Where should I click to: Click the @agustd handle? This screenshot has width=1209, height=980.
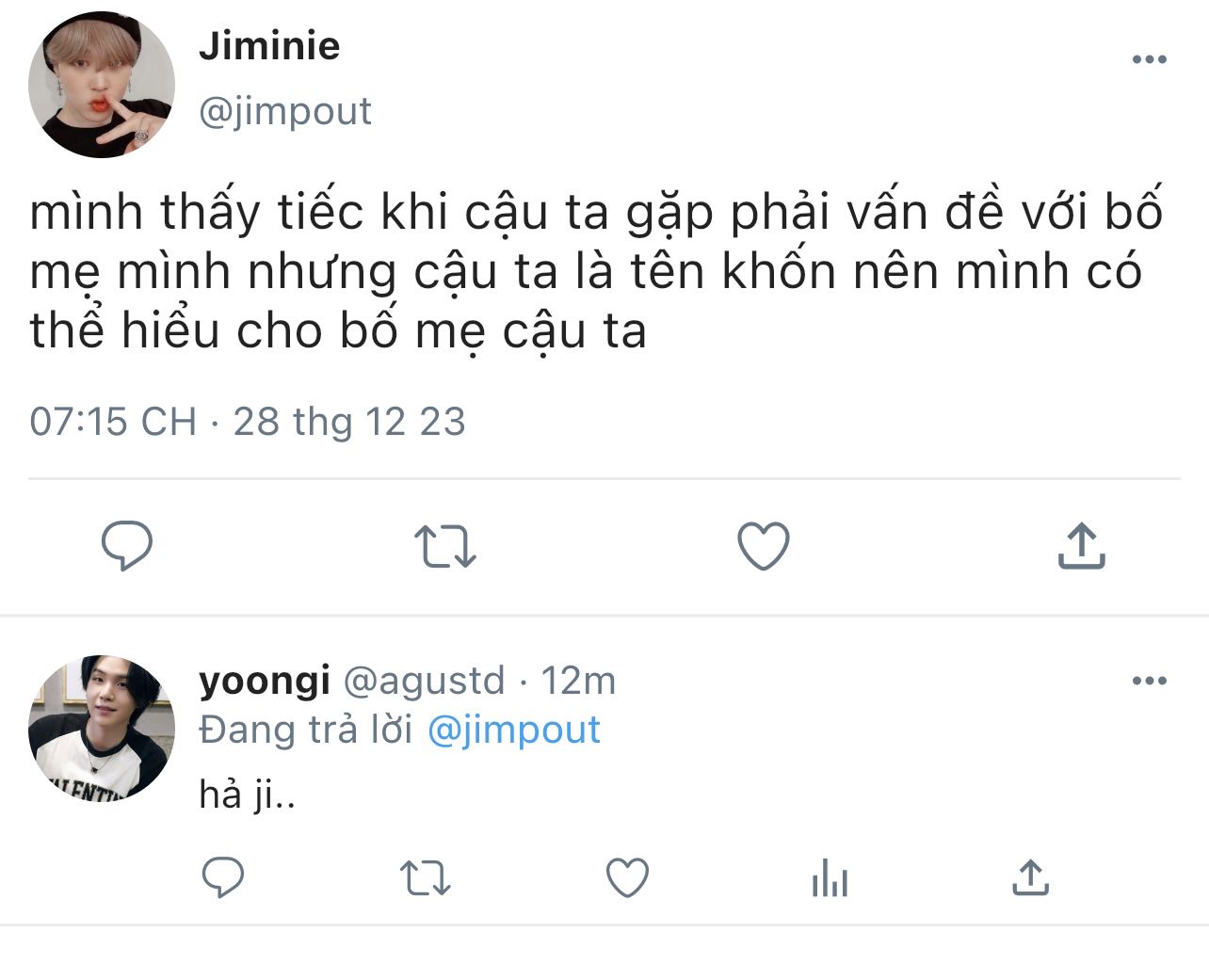424,680
